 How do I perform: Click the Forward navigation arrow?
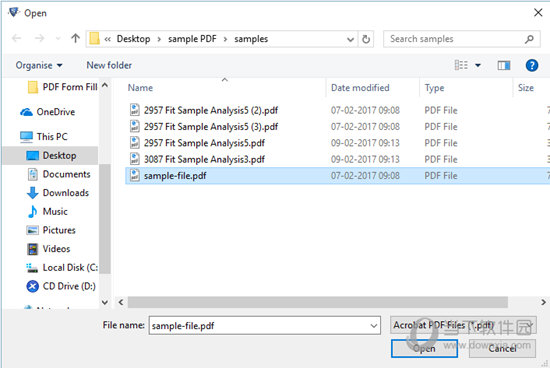tap(40, 38)
